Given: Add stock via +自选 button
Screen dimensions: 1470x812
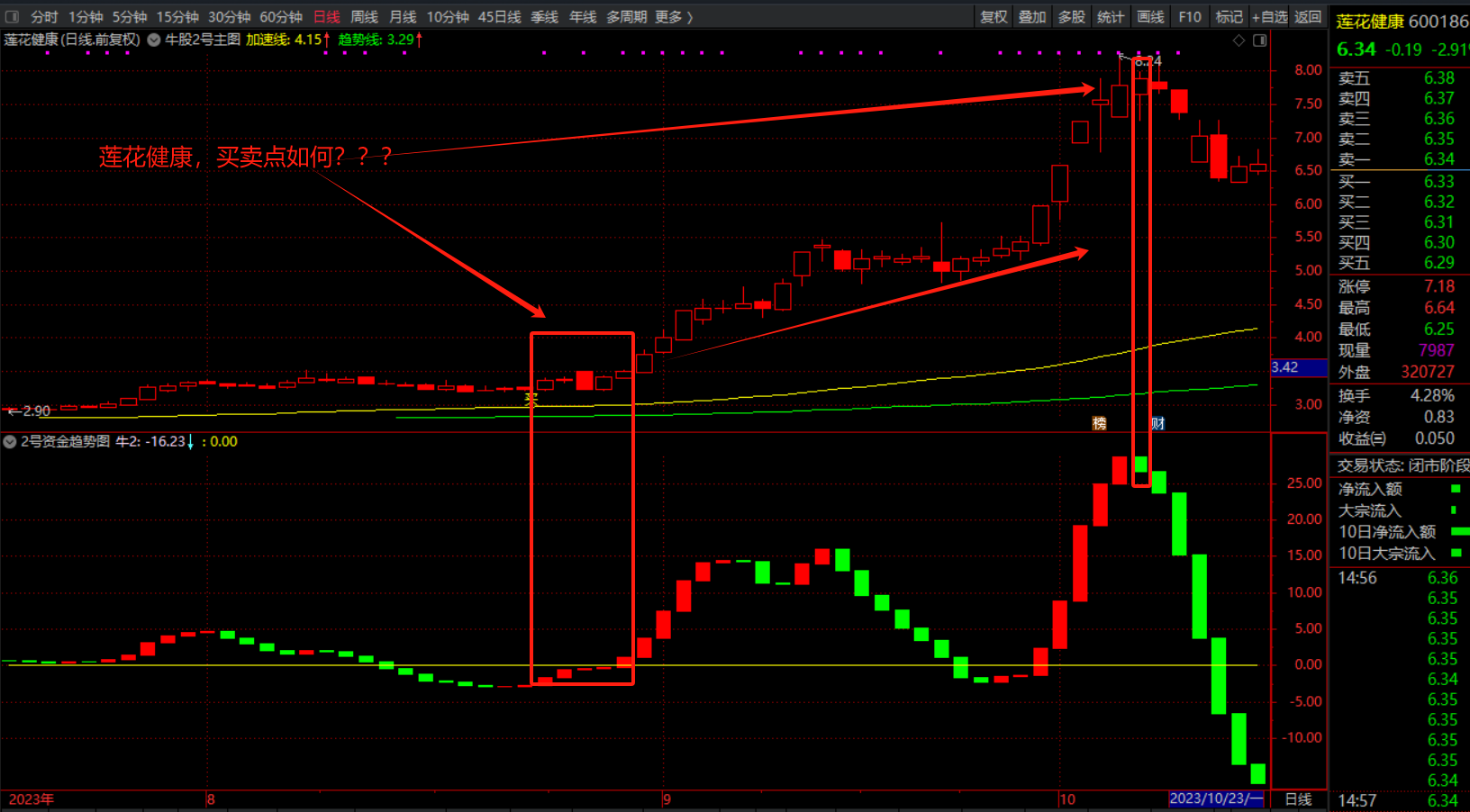Looking at the screenshot, I should pyautogui.click(x=1269, y=16).
